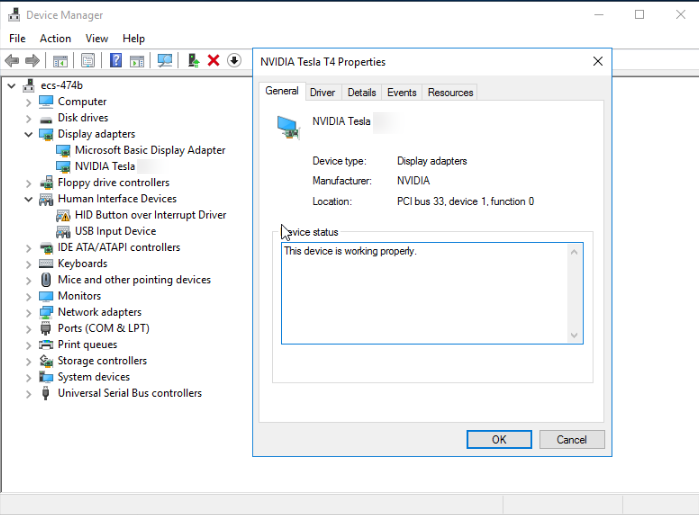Select Microsoft Basic Display Adapter

[150, 150]
